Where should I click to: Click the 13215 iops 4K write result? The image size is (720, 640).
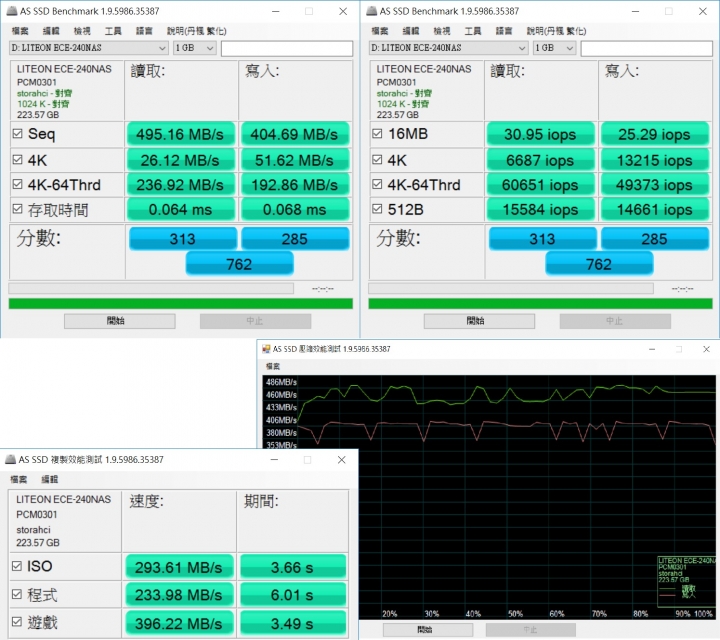pyautogui.click(x=655, y=160)
